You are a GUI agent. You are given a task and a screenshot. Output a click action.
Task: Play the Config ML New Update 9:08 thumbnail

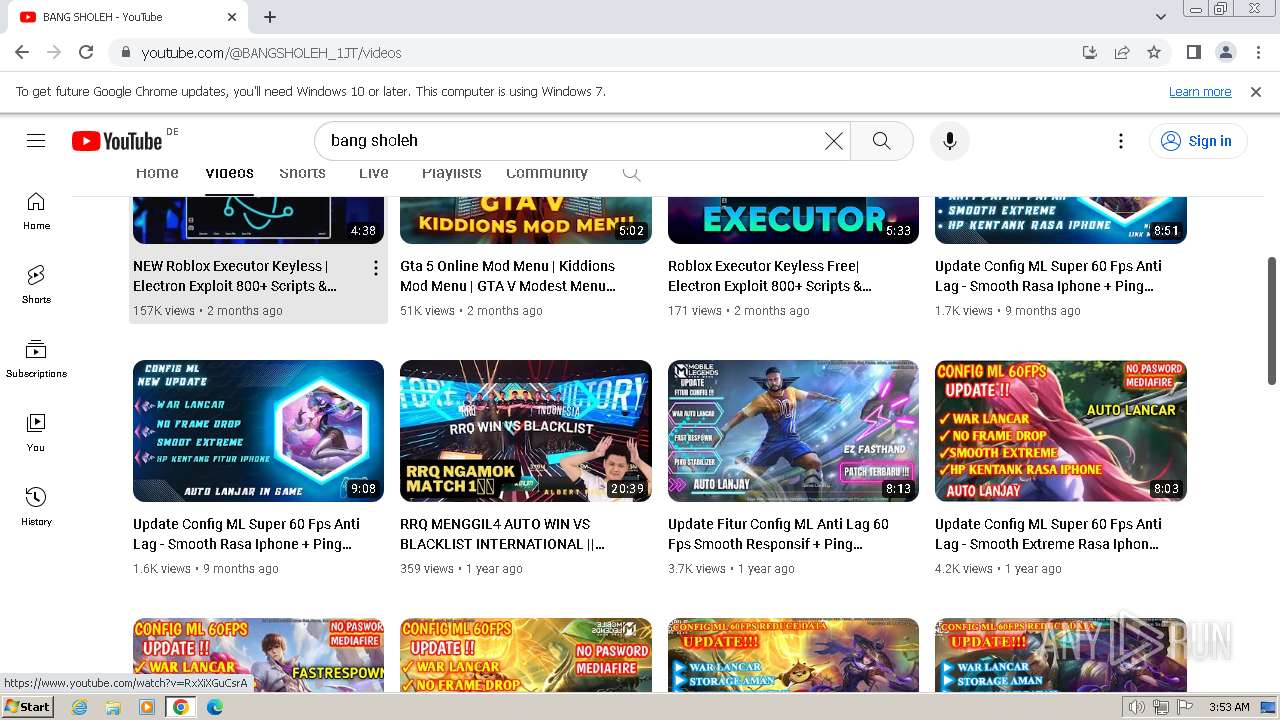(x=258, y=431)
